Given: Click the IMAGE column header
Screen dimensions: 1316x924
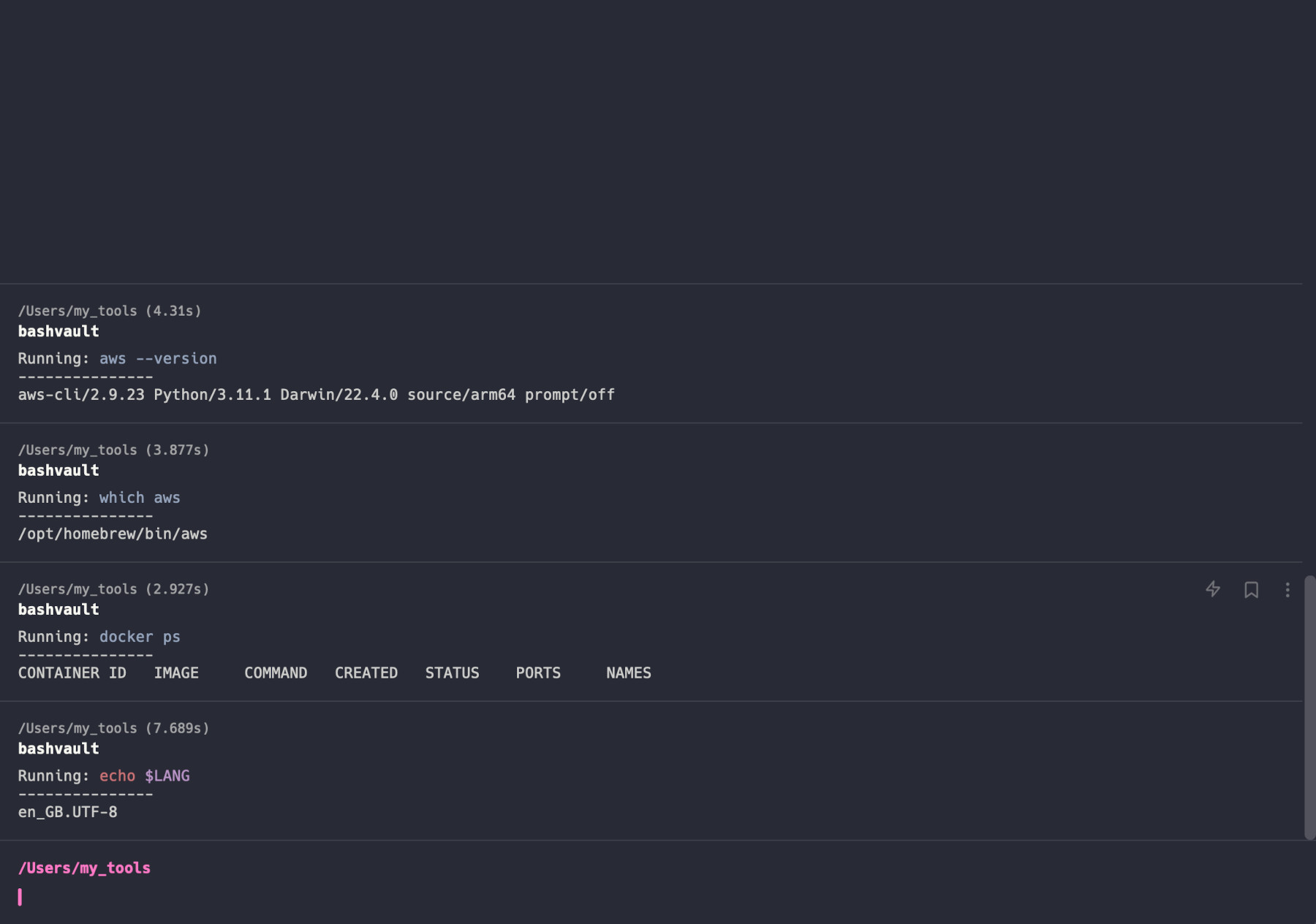Looking at the screenshot, I should [176, 673].
